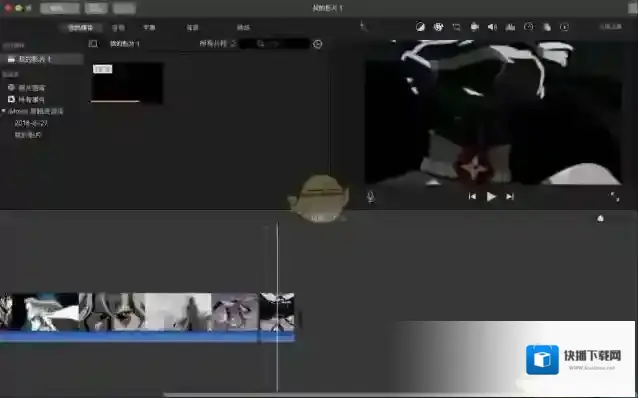The width and height of the screenshot is (638, 398).
Task: Play the video in the viewer
Action: (491, 197)
